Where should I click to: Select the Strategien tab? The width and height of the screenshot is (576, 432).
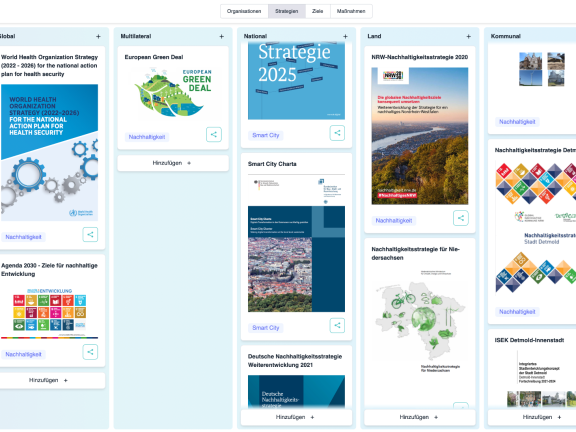287,11
